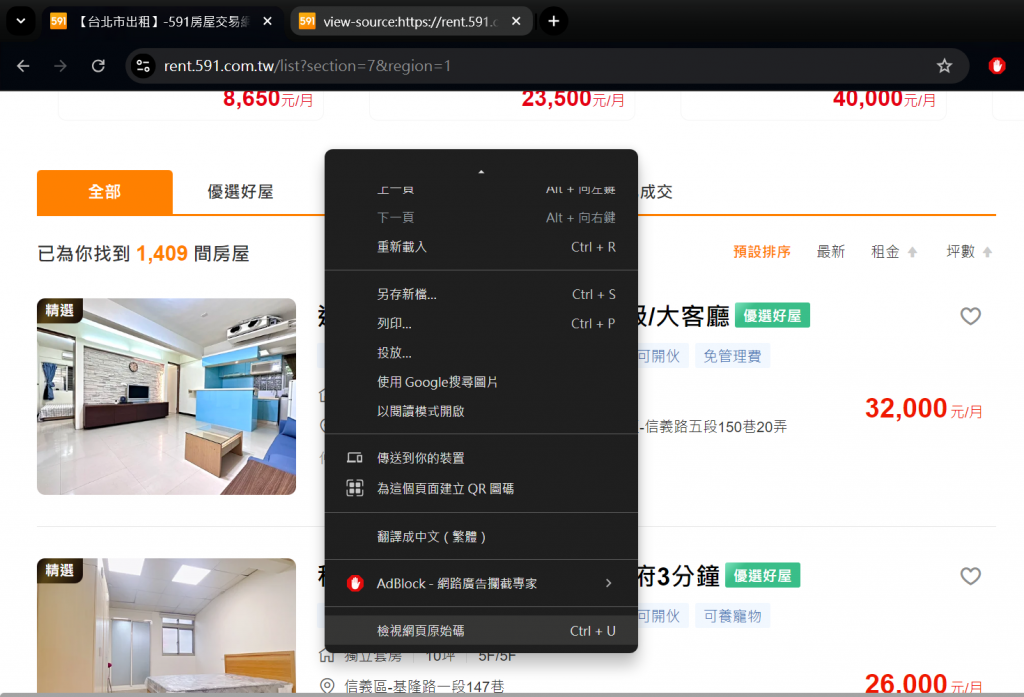Choose 另存新檔 in the context menu
The image size is (1024, 697).
481,295
